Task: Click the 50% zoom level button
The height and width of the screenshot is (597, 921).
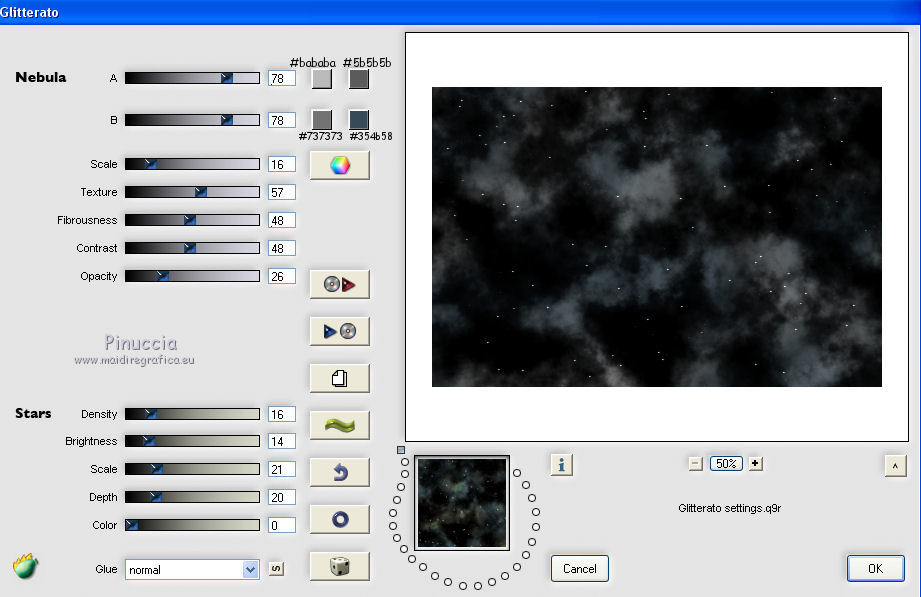Action: tap(726, 464)
